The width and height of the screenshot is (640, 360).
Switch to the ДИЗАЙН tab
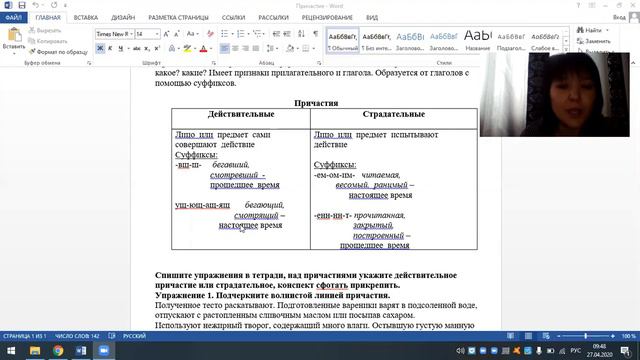click(123, 18)
